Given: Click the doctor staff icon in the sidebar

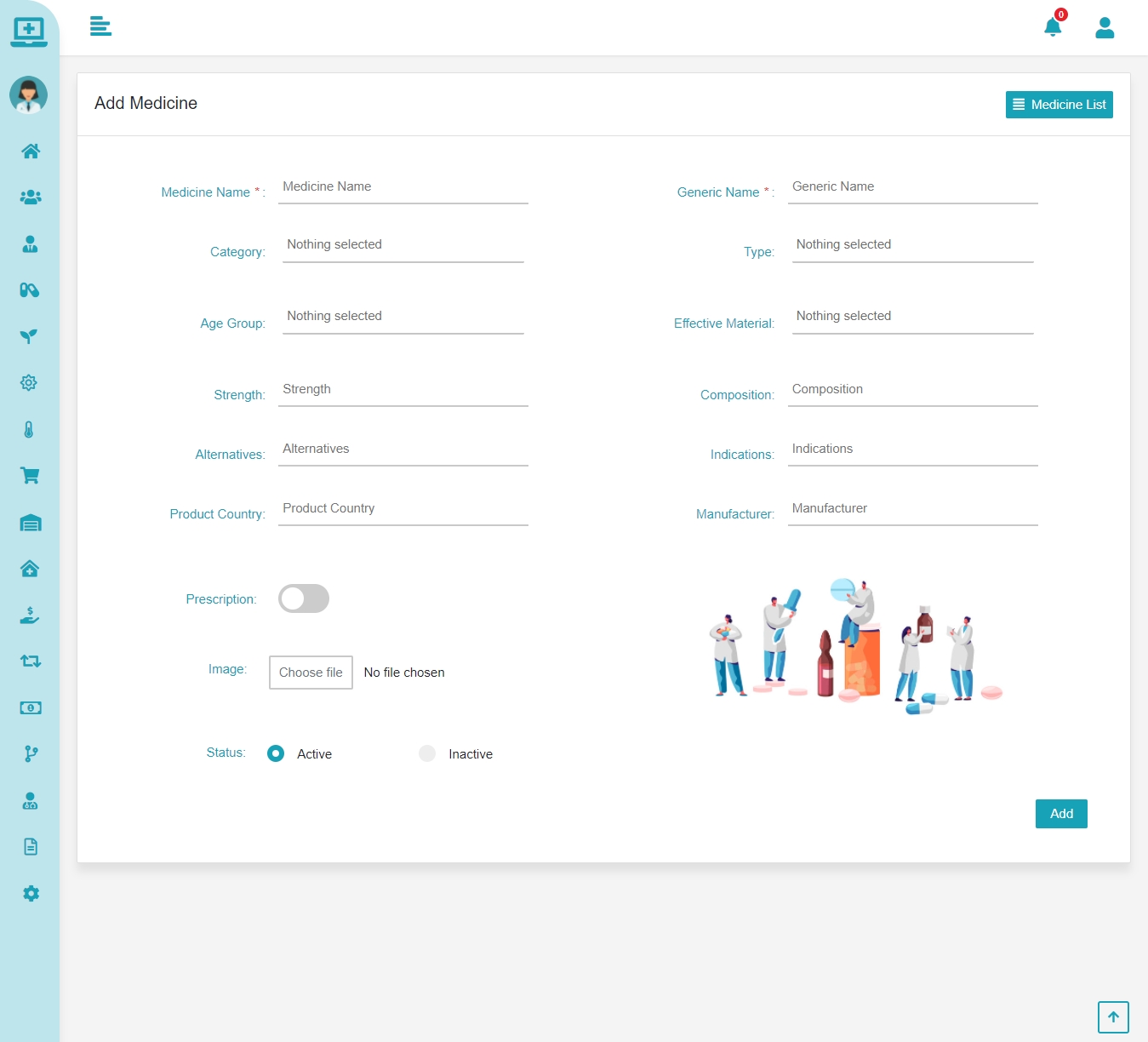Looking at the screenshot, I should pos(30,800).
